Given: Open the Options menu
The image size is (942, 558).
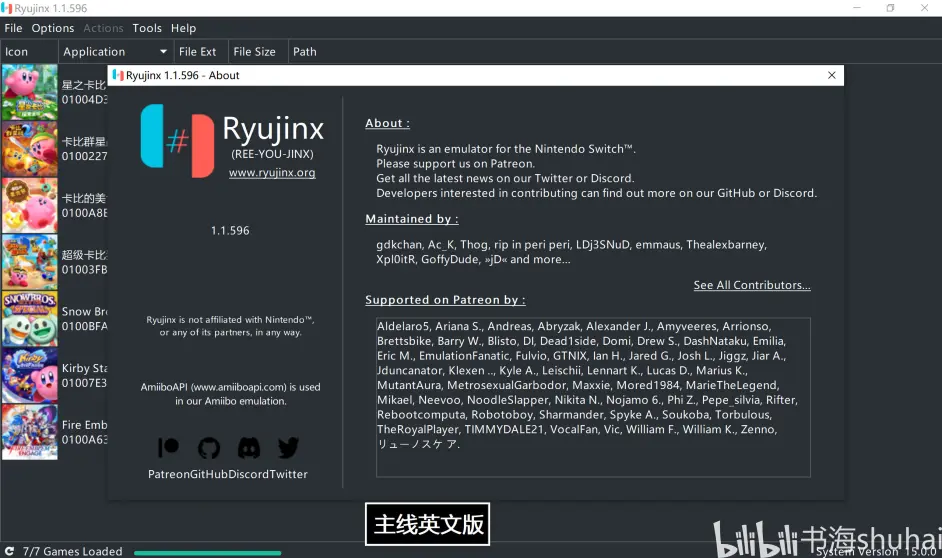Looking at the screenshot, I should click(x=53, y=28).
